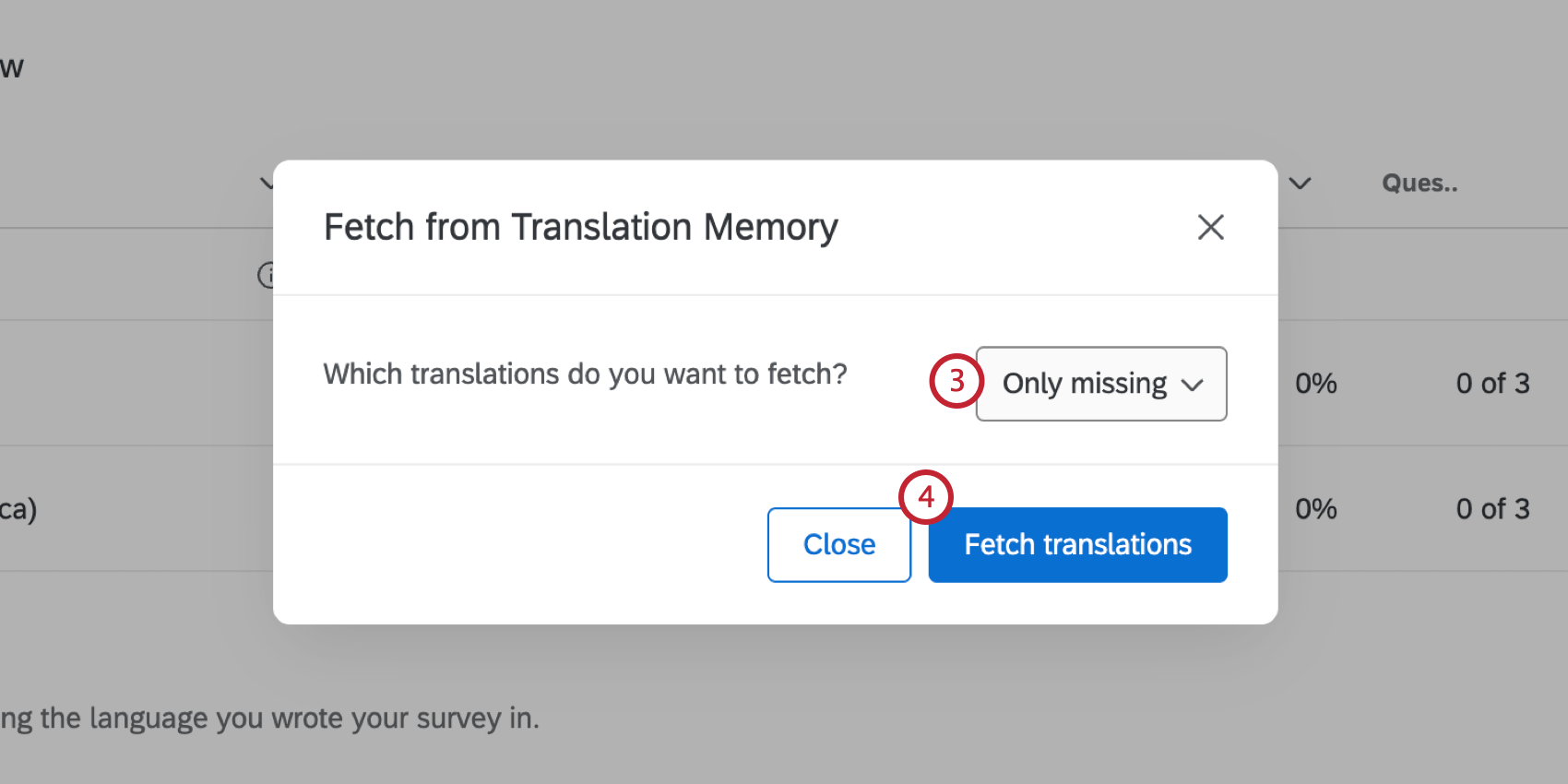This screenshot has height=784, width=1568.
Task: Click the 0% progress in the first row
Action: tap(1315, 384)
